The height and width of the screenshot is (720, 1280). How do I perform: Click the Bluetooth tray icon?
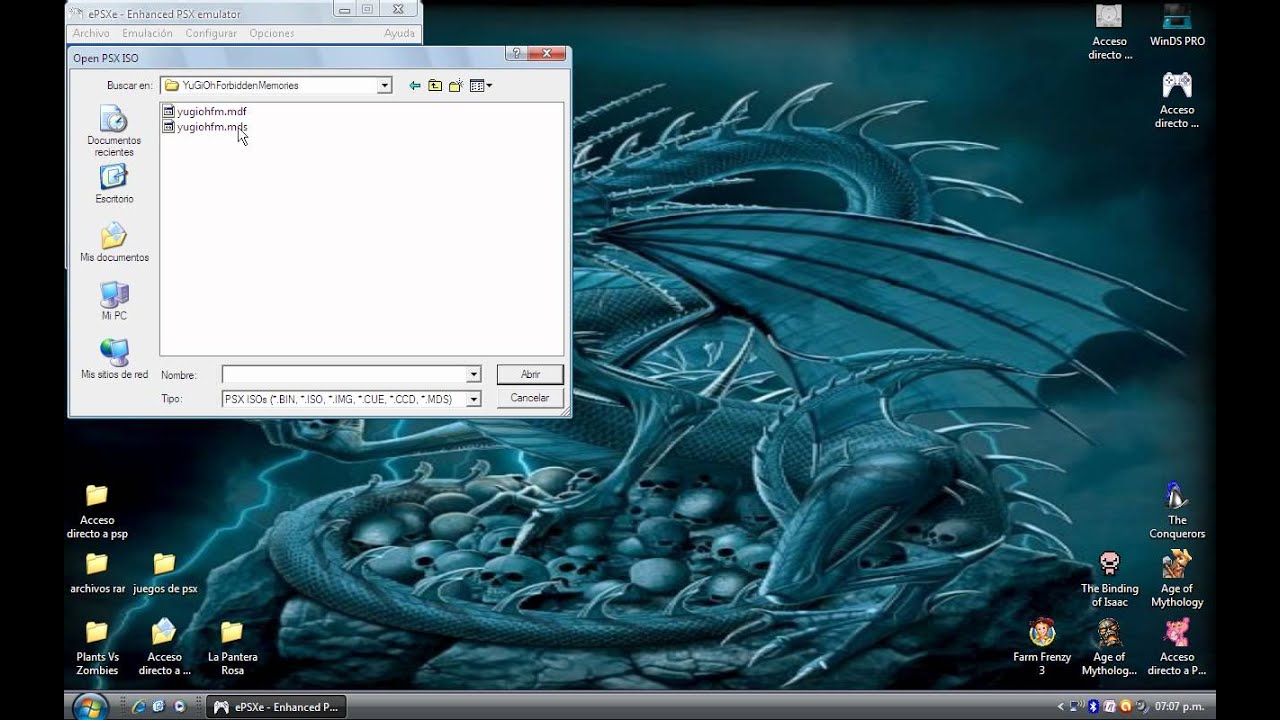tap(1093, 707)
